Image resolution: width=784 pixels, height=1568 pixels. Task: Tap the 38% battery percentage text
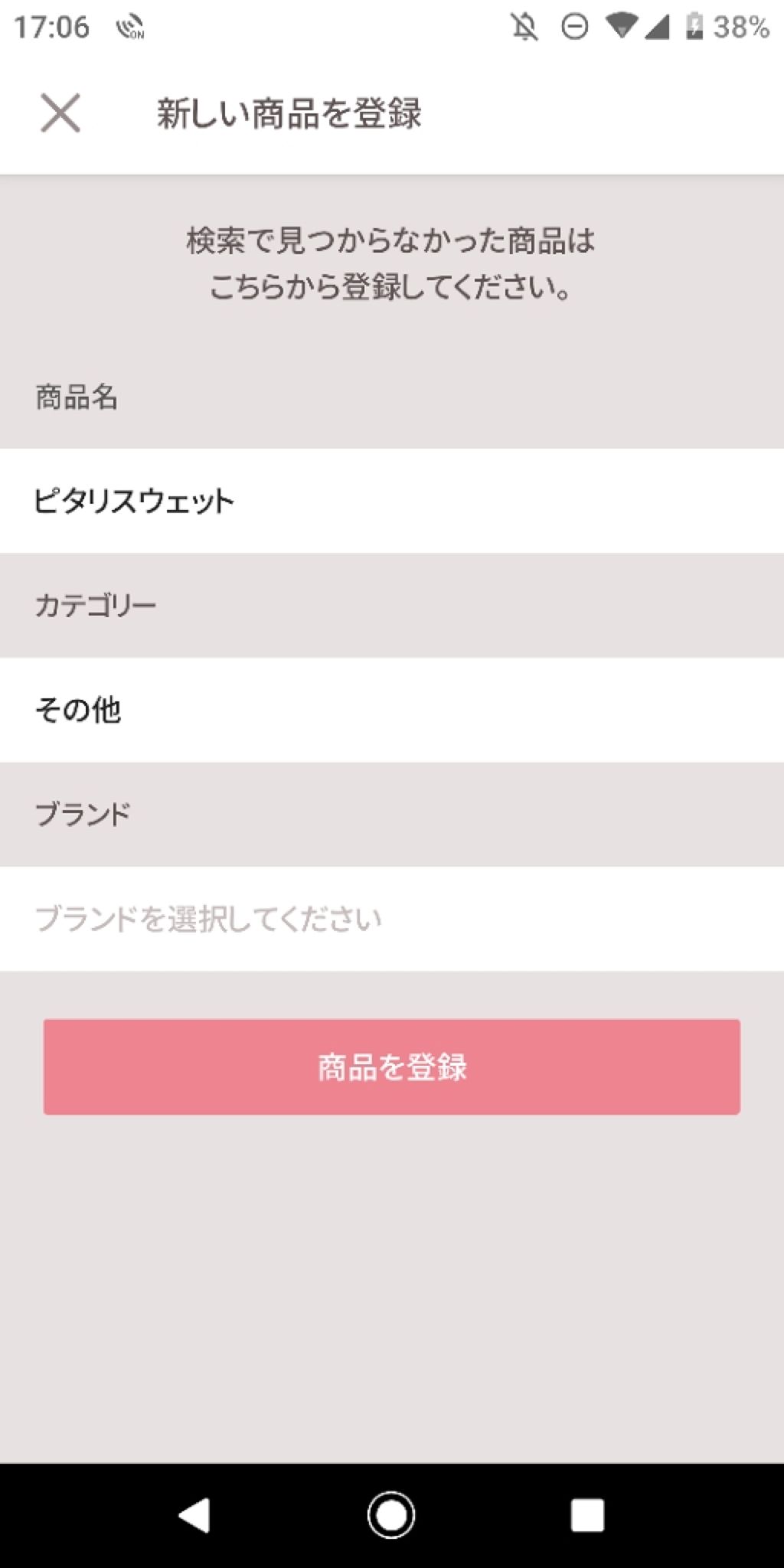click(740, 28)
